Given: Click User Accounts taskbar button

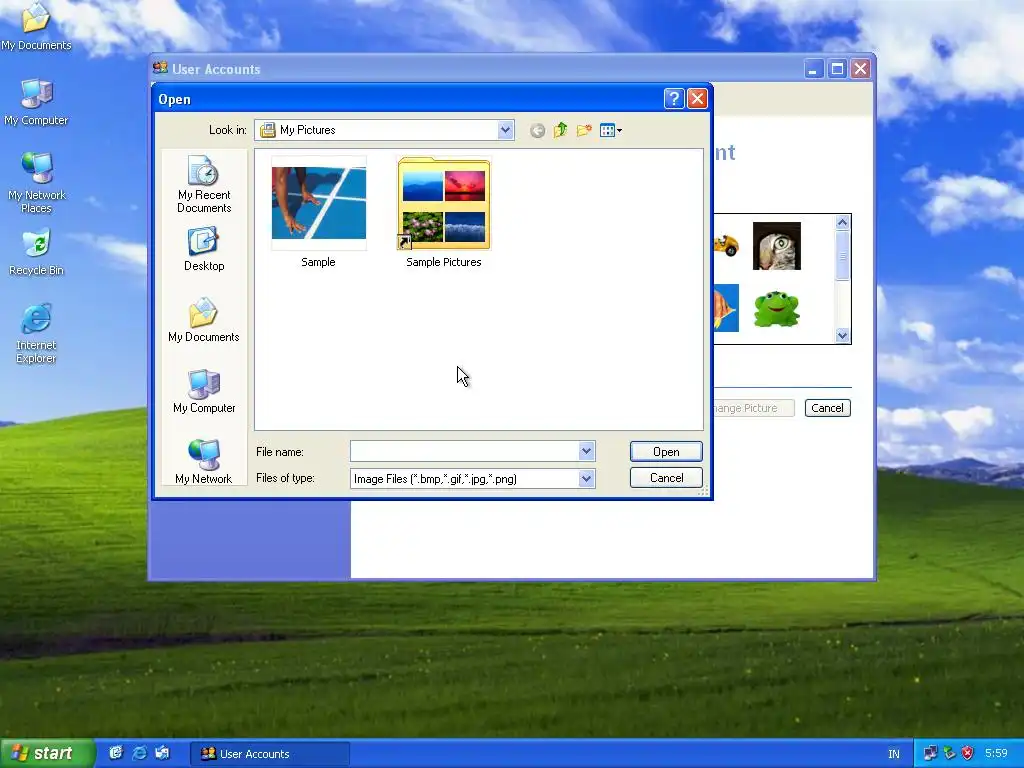Looking at the screenshot, I should (270, 754).
